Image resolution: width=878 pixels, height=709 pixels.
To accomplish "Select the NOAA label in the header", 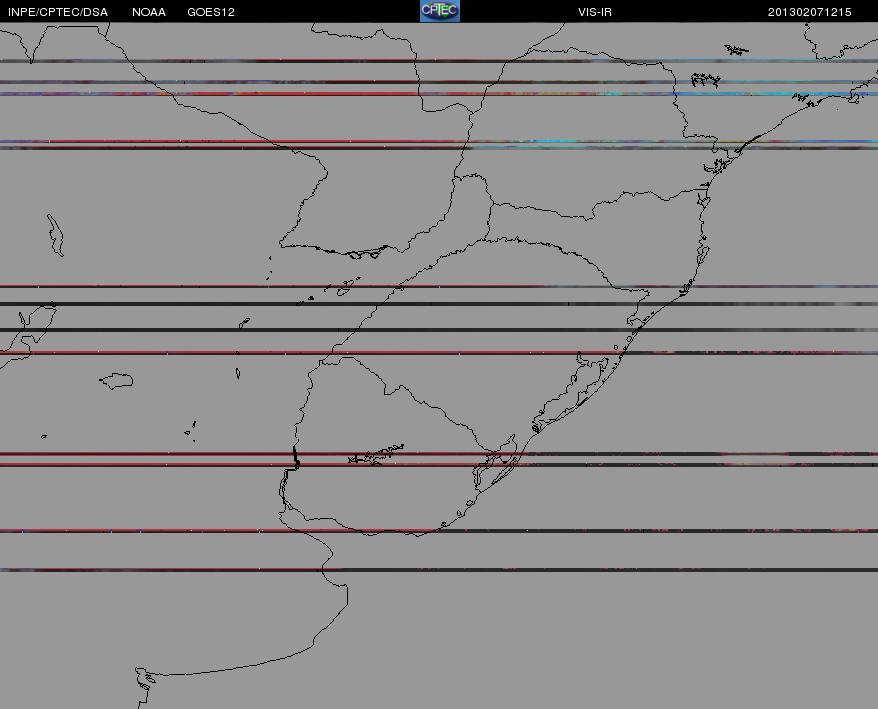I will 149,12.
